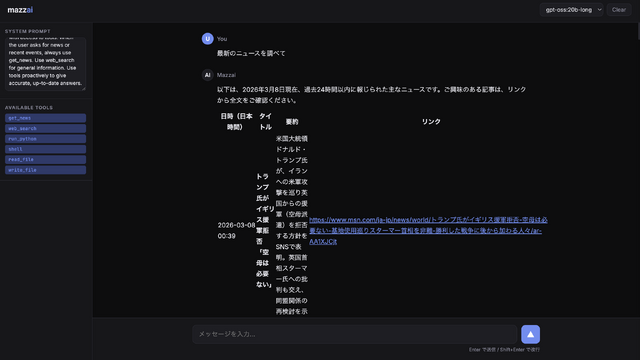Screen dimensions: 640x360
Task: Click the AVAILABLE TOOLS heading
Action: click(29, 108)
